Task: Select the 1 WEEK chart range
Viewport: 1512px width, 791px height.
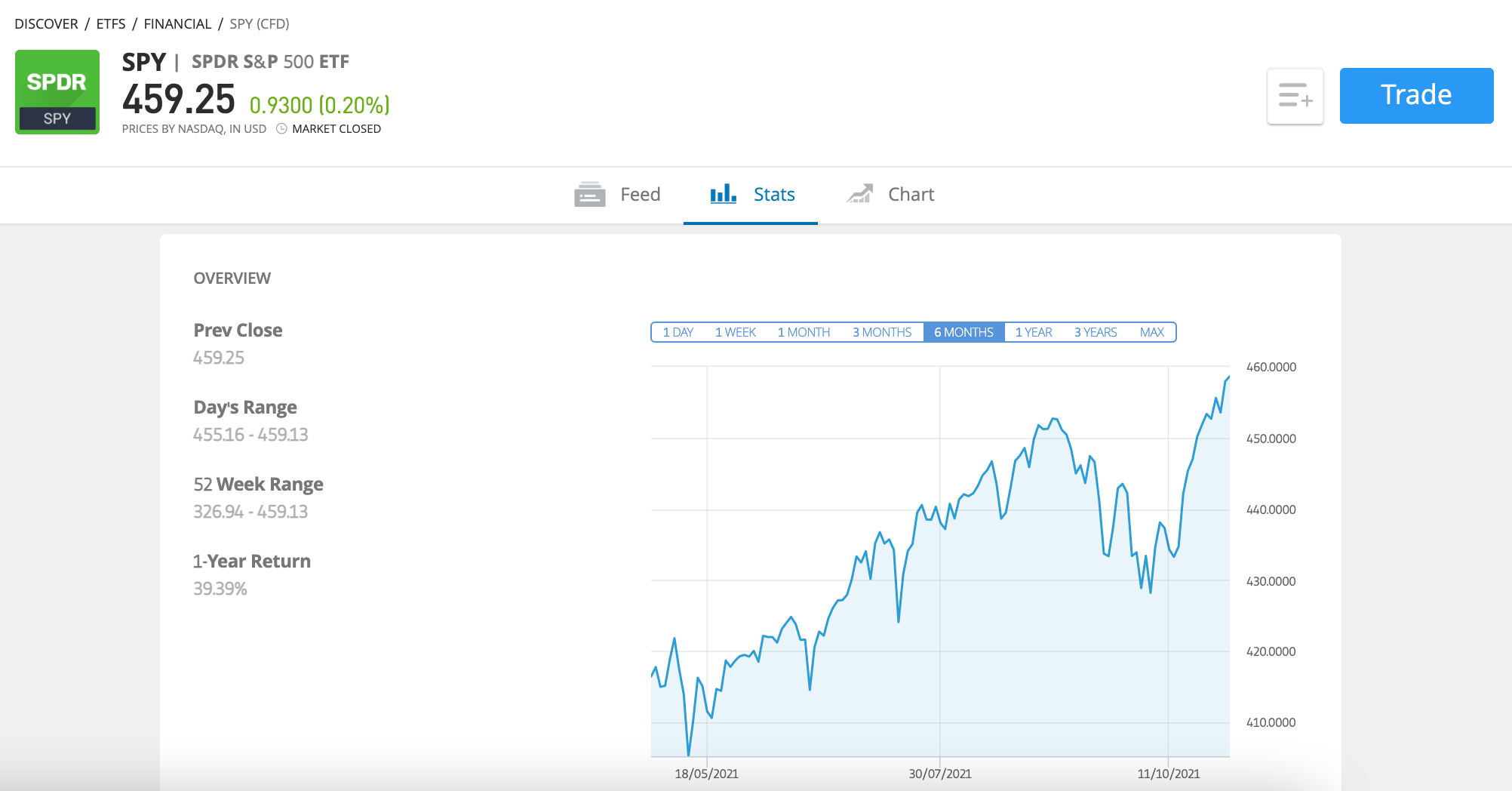Action: [x=736, y=332]
